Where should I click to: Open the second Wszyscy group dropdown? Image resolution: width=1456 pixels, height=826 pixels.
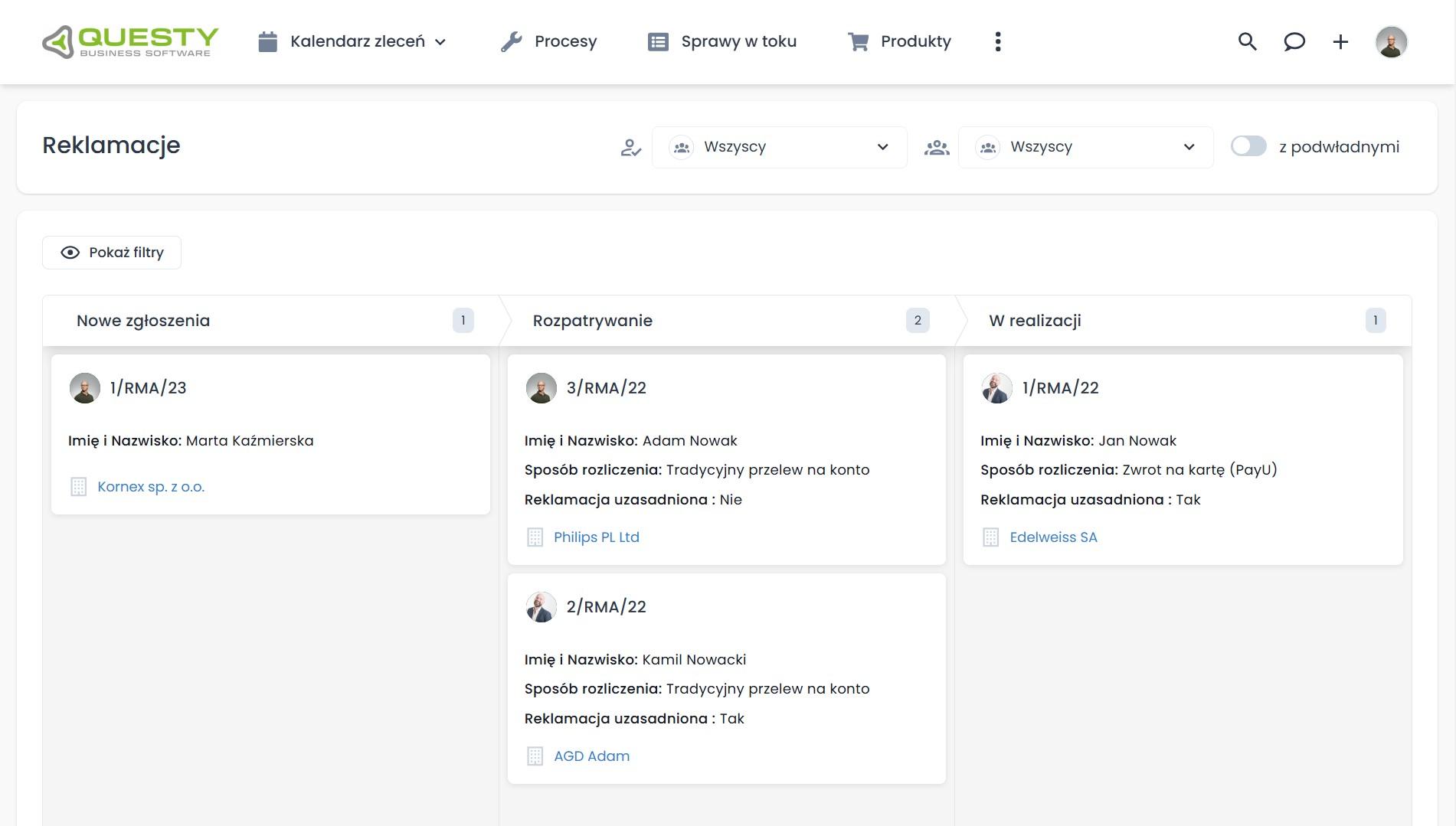1086,147
